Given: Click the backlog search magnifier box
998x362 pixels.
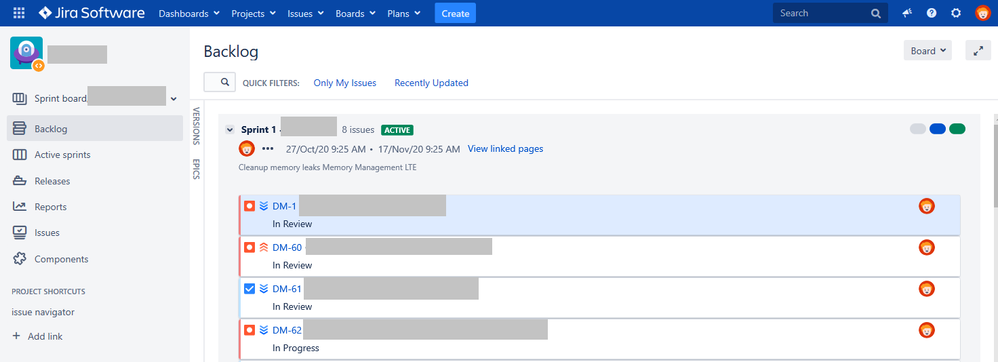Looking at the screenshot, I should 220,82.
